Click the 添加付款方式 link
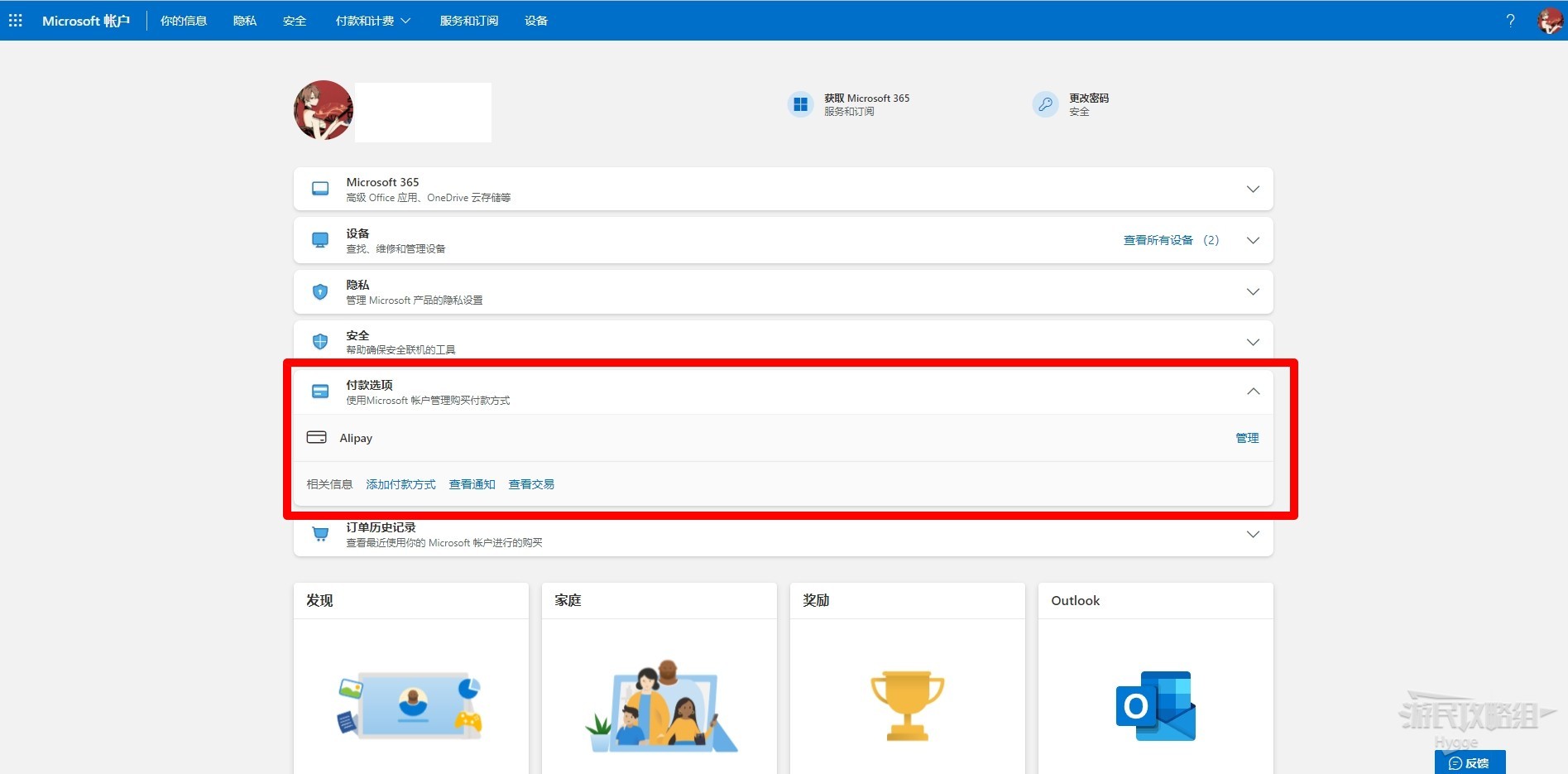Viewport: 1568px width, 774px height. [x=400, y=484]
